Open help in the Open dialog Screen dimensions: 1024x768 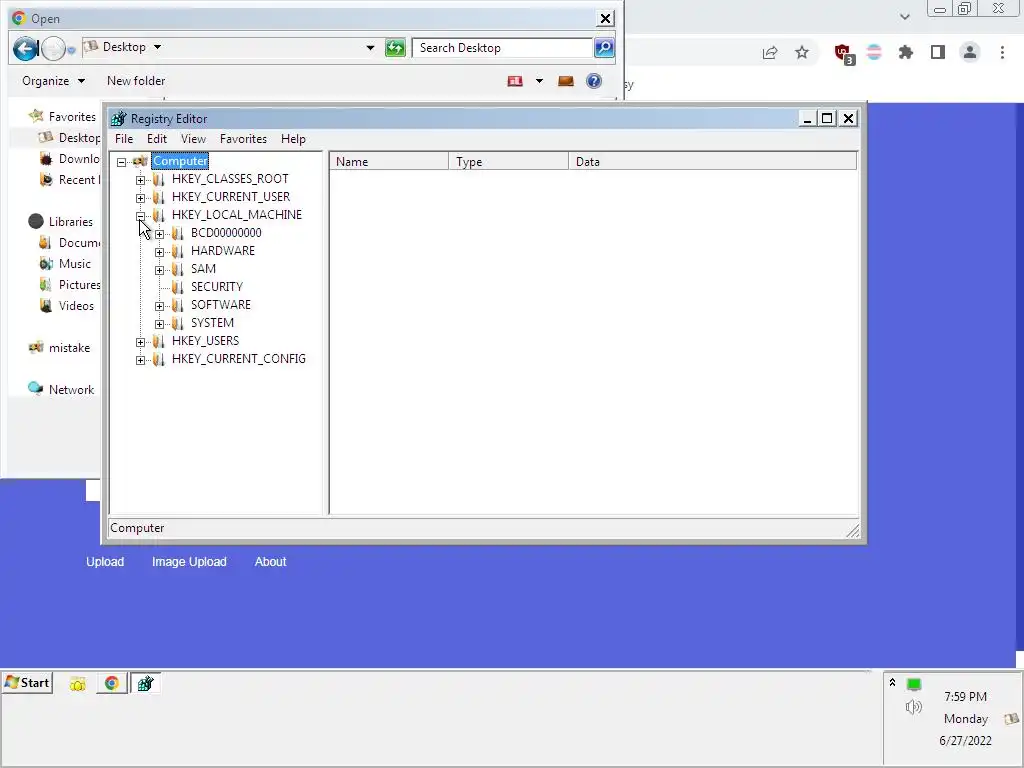(594, 81)
